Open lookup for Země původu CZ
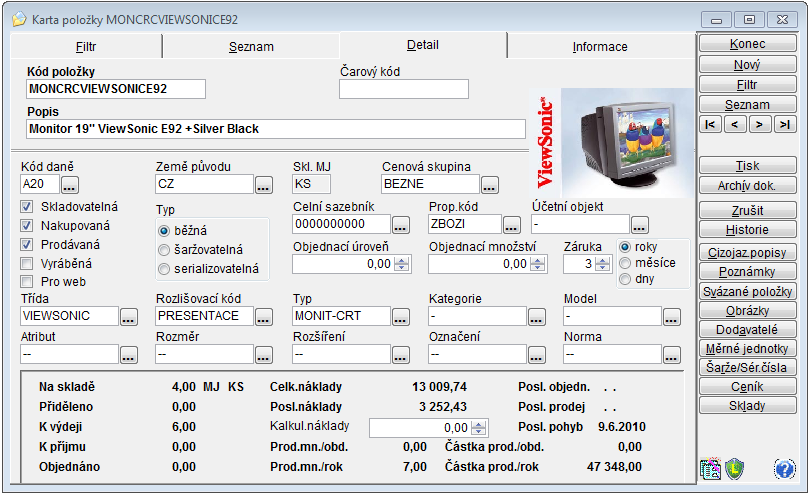This screenshot has width=810, height=495. point(264,184)
